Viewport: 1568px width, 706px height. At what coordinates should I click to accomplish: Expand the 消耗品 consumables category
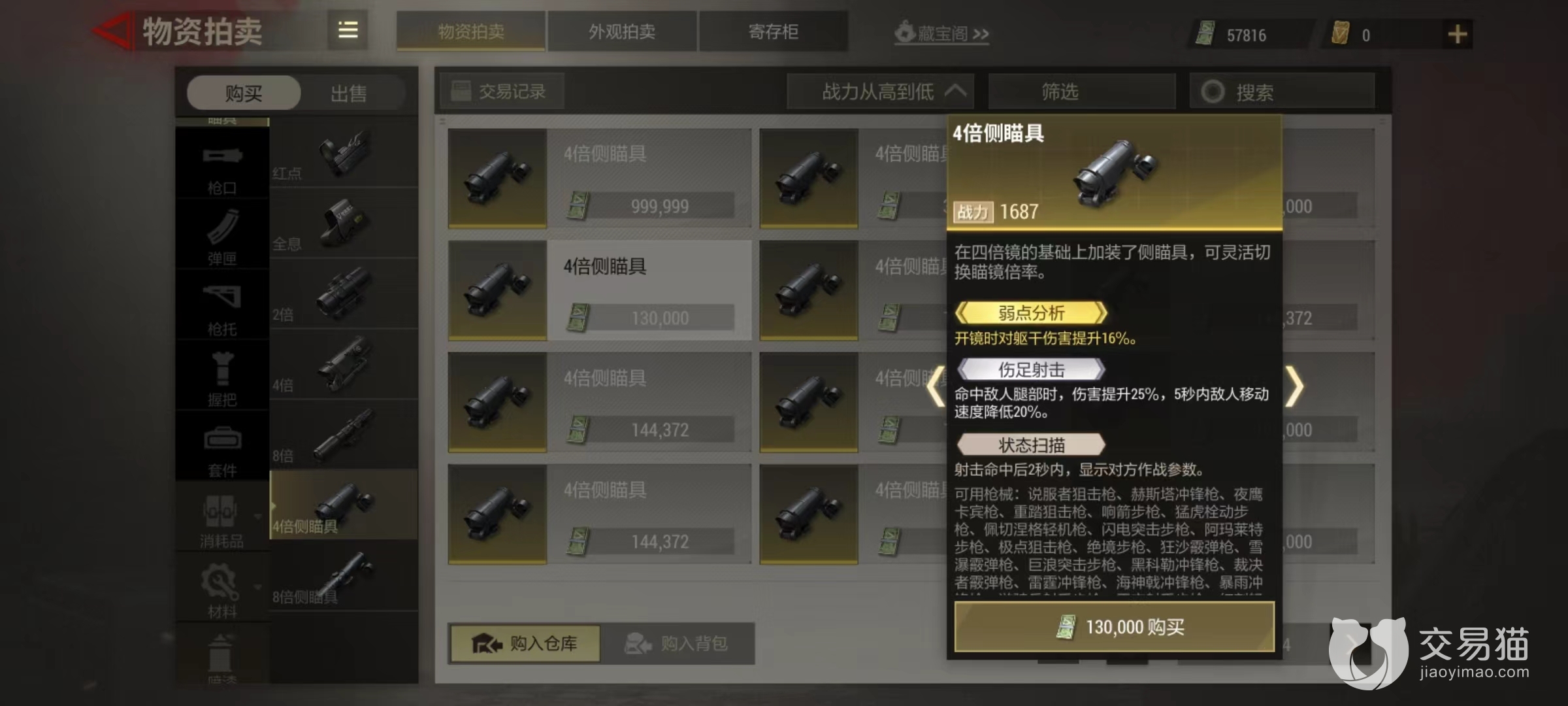222,520
